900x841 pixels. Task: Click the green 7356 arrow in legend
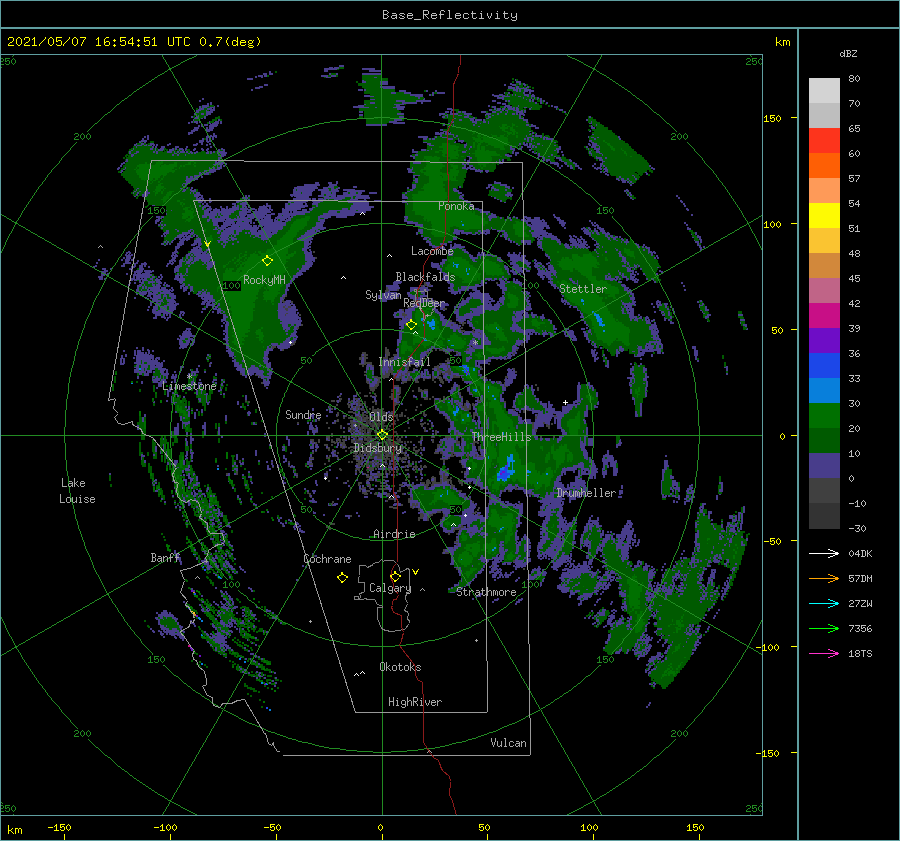pyautogui.click(x=824, y=629)
